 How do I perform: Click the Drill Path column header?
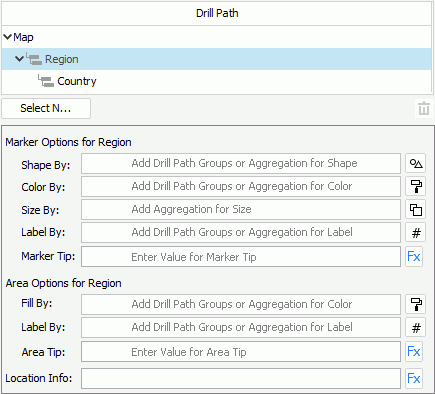[x=217, y=13]
